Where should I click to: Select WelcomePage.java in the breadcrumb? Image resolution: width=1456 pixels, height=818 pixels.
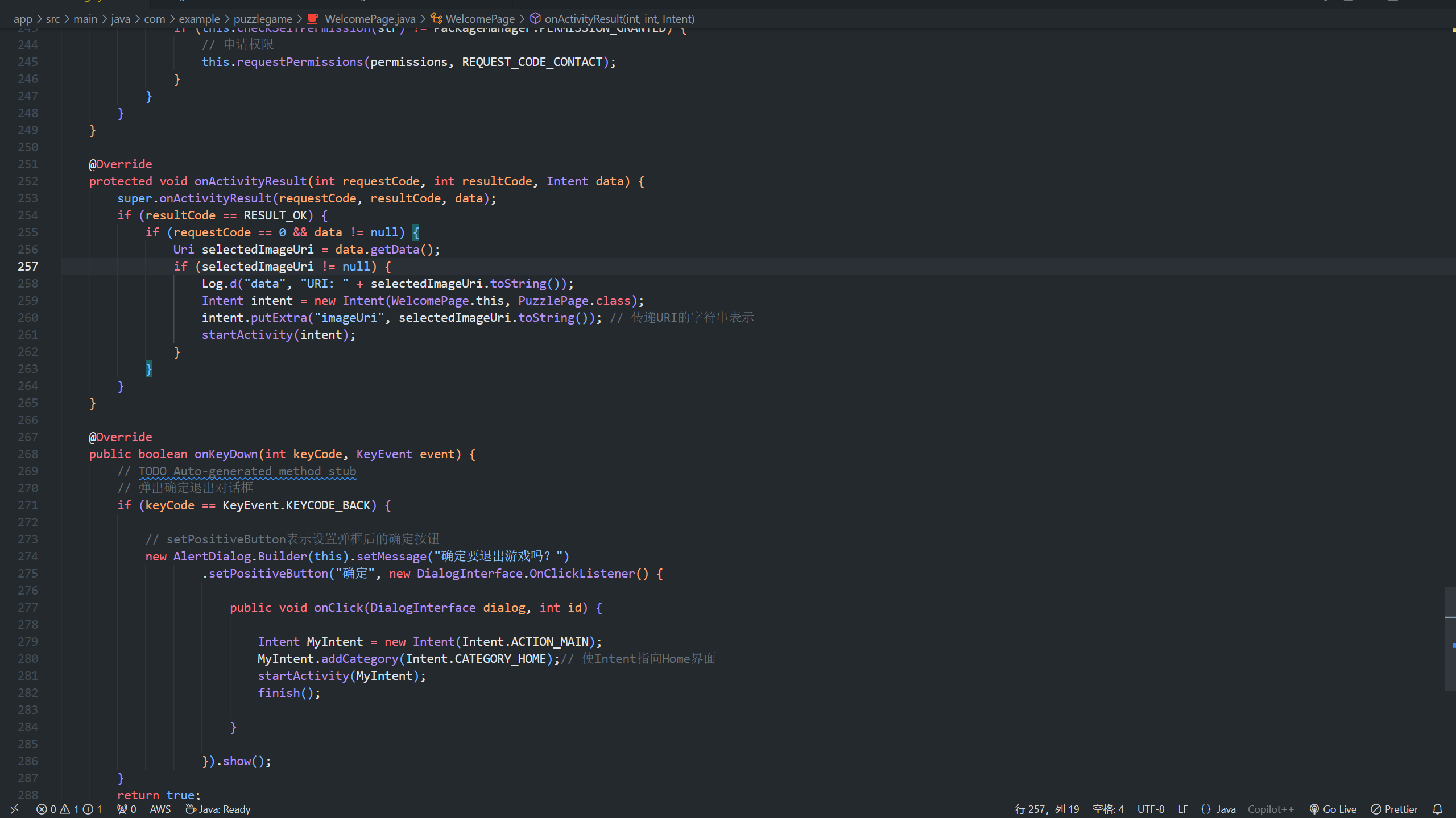(x=370, y=19)
